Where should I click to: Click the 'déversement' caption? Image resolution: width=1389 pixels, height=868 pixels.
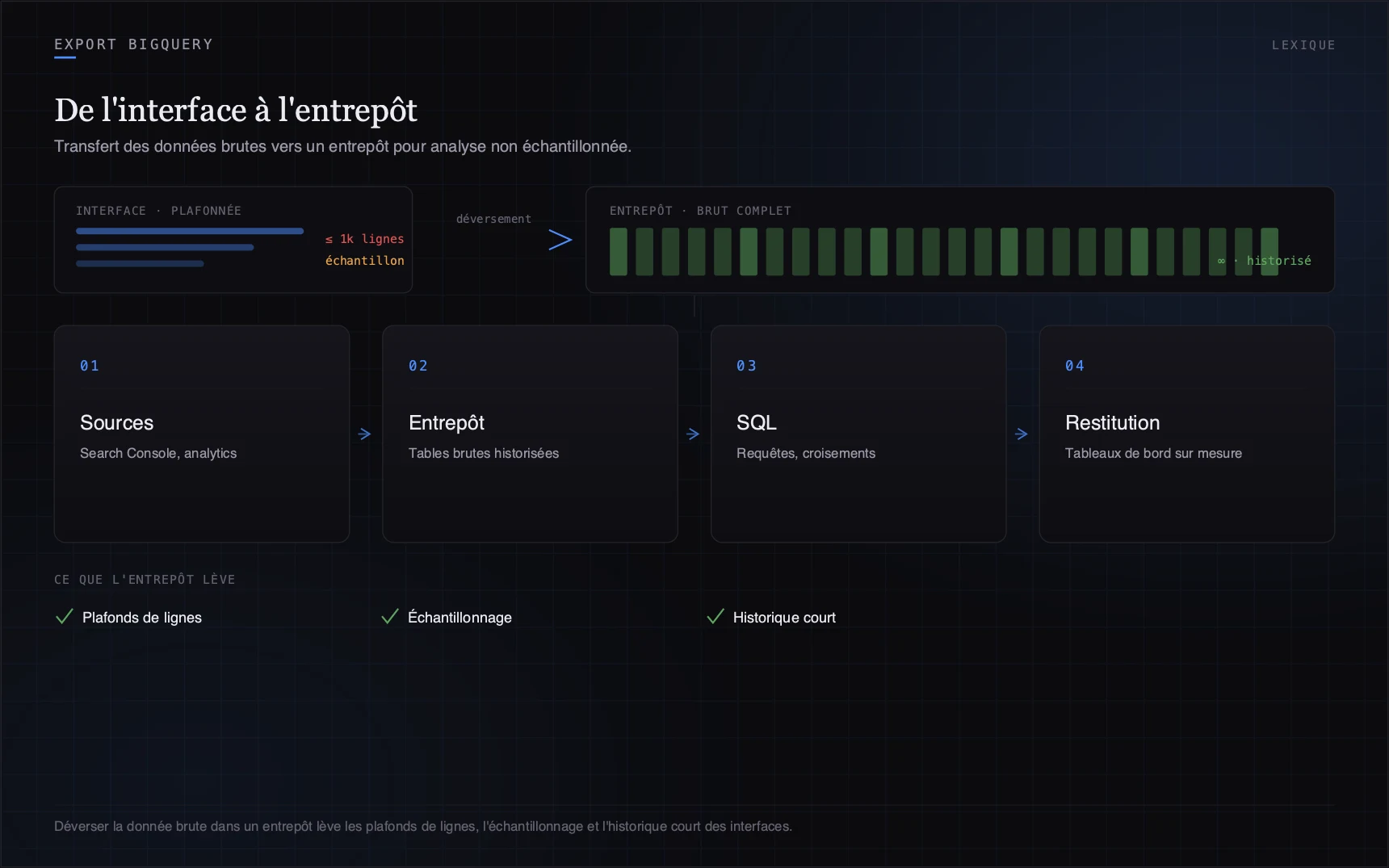tap(493, 219)
